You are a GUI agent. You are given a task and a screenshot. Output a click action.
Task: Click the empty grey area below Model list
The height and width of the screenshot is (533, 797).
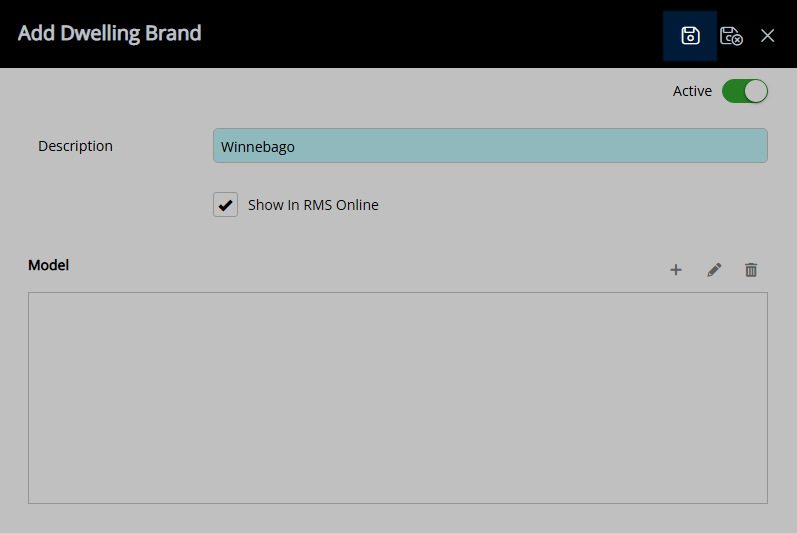click(397, 519)
